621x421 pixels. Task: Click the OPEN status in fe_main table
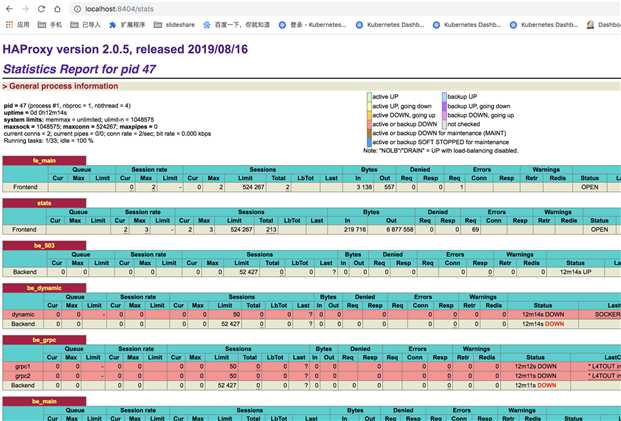click(x=589, y=187)
